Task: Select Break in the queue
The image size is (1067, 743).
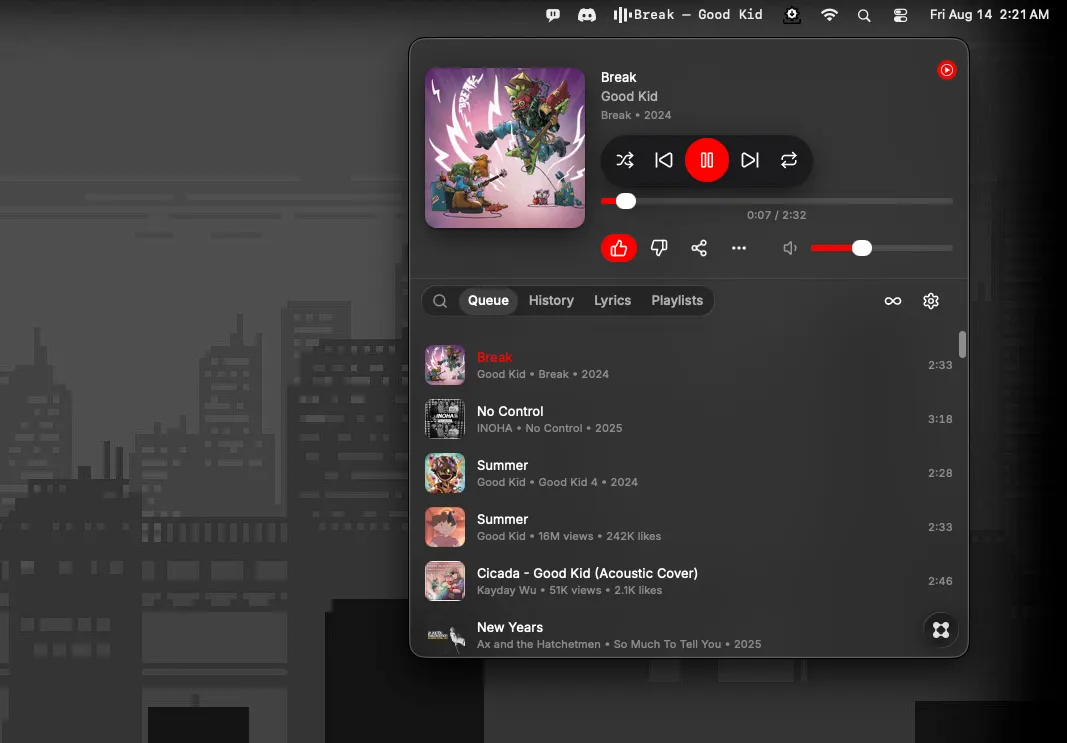Action: click(689, 365)
